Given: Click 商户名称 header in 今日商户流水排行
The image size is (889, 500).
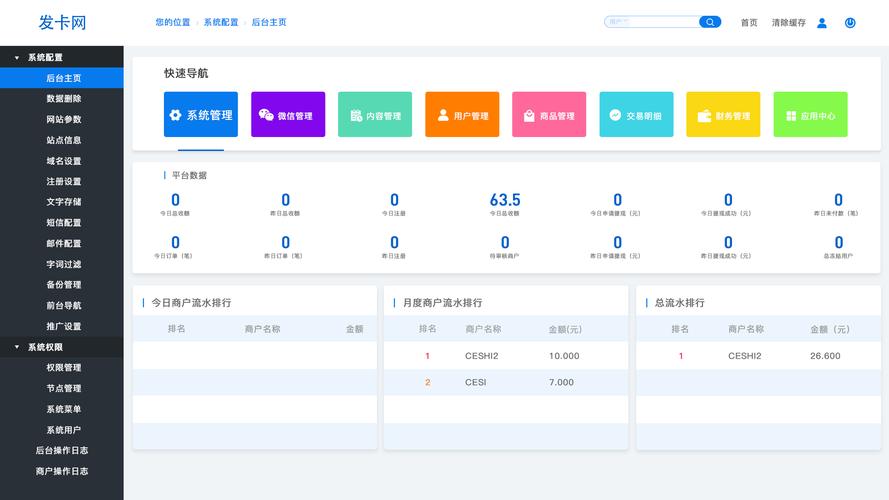Looking at the screenshot, I should (x=263, y=329).
